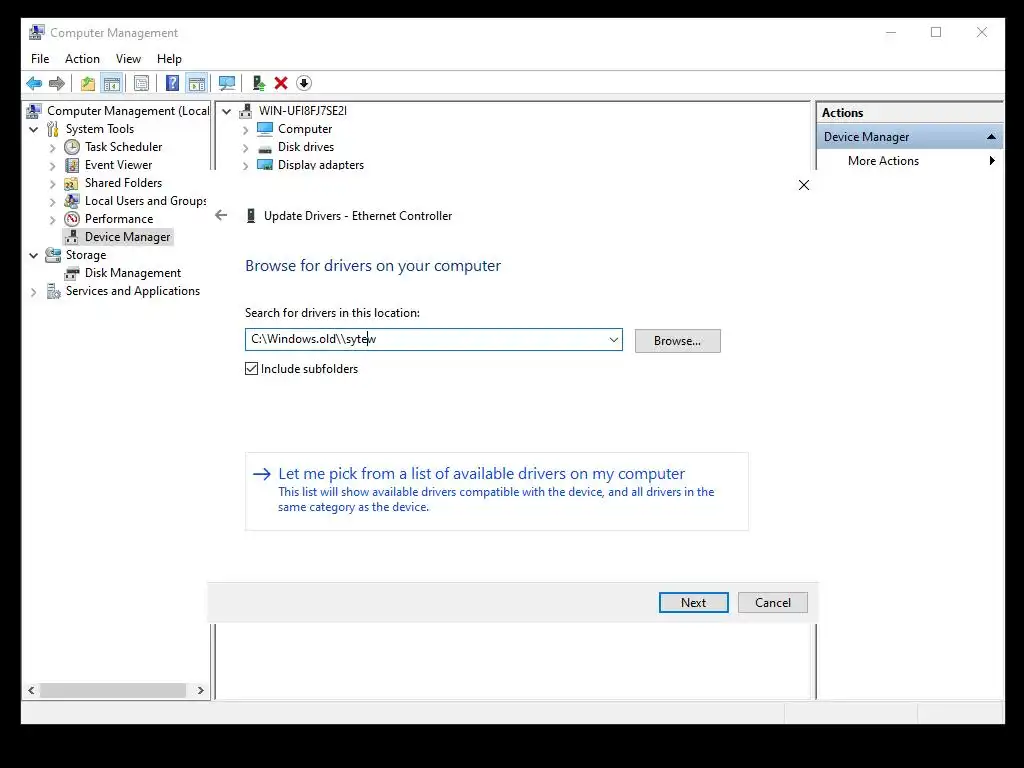Click the Scan for hardware changes monitor icon
The image size is (1024, 768).
click(227, 83)
